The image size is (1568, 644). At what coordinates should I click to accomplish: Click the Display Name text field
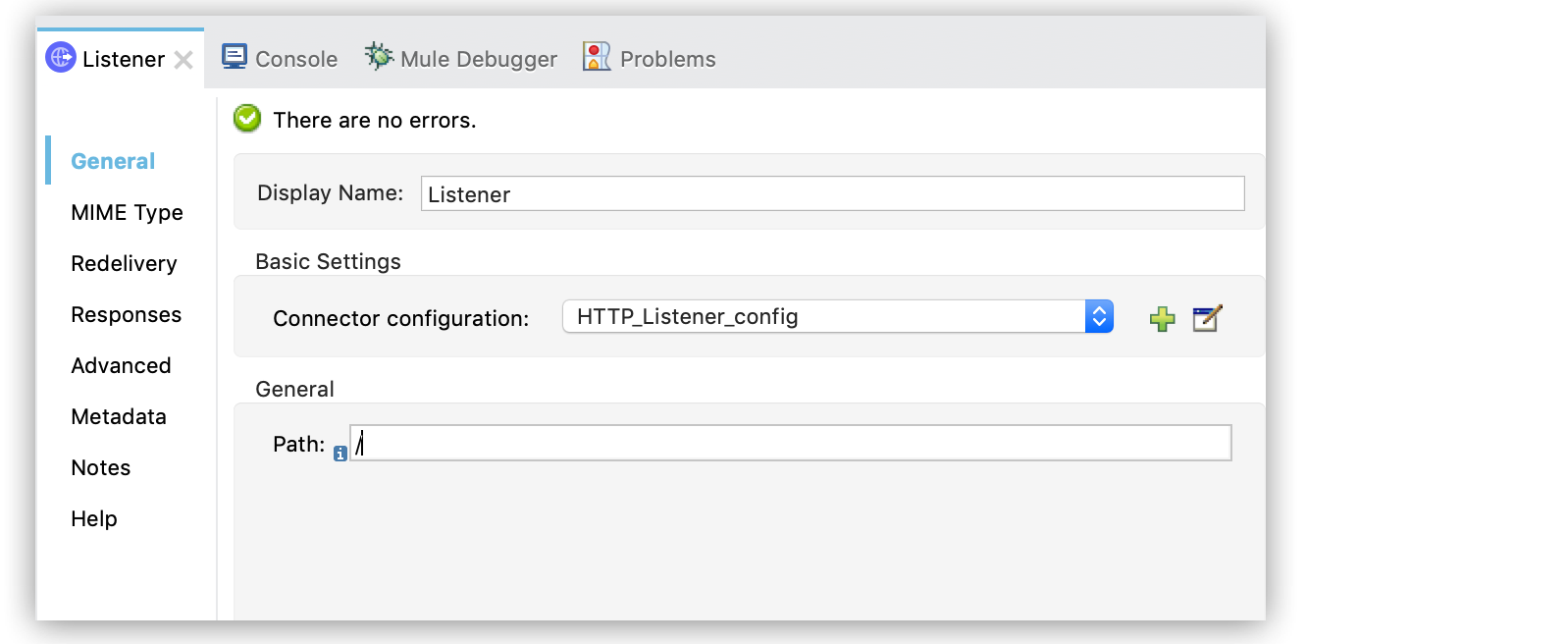coord(832,193)
